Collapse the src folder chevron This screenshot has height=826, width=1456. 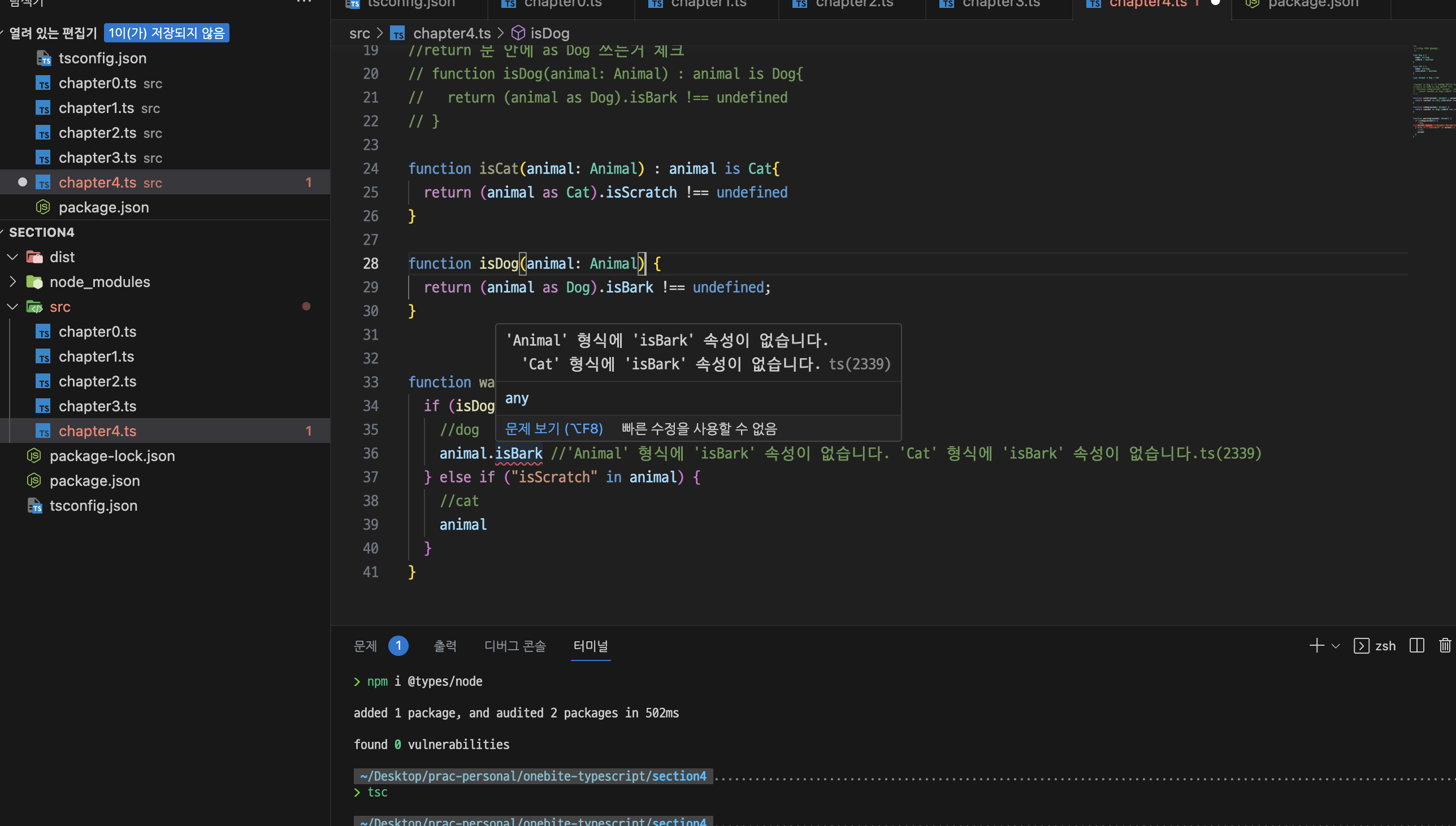(x=12, y=307)
